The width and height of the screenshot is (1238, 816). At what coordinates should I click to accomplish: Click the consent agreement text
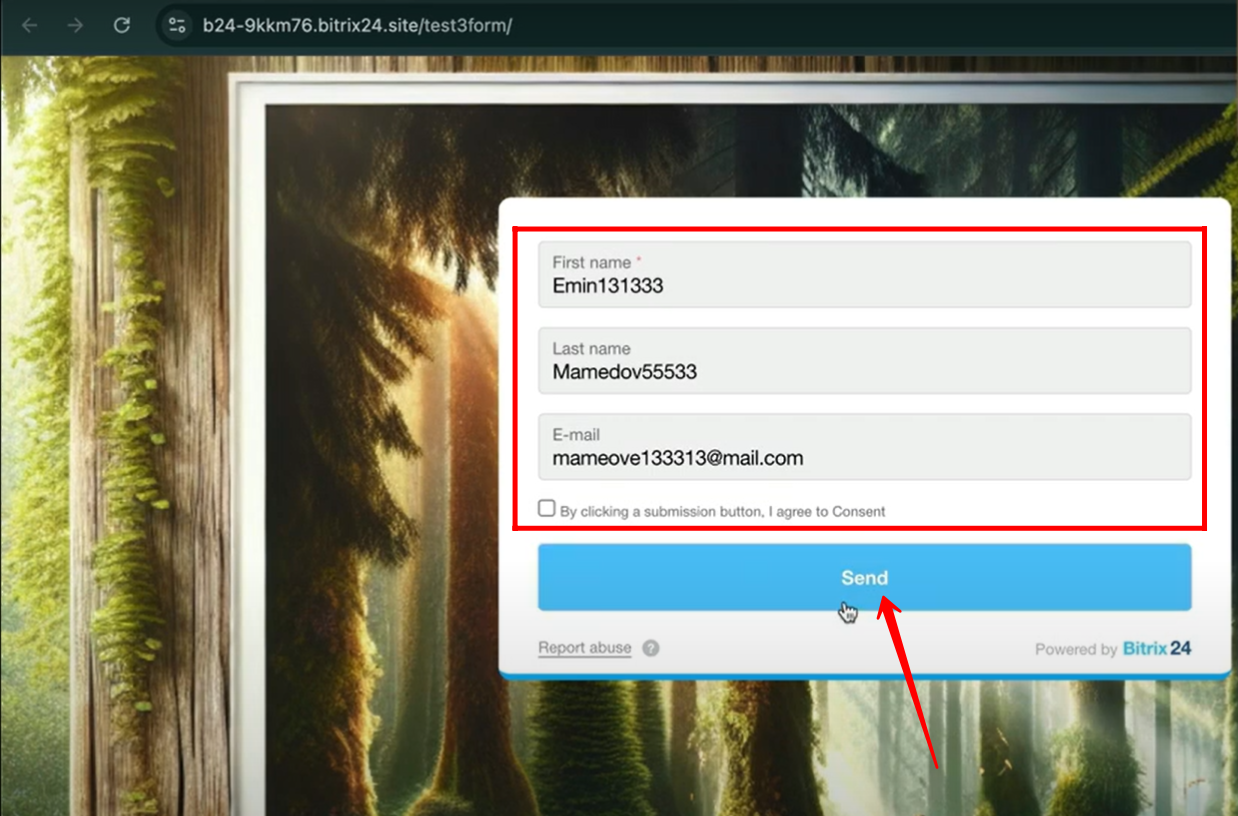click(723, 511)
